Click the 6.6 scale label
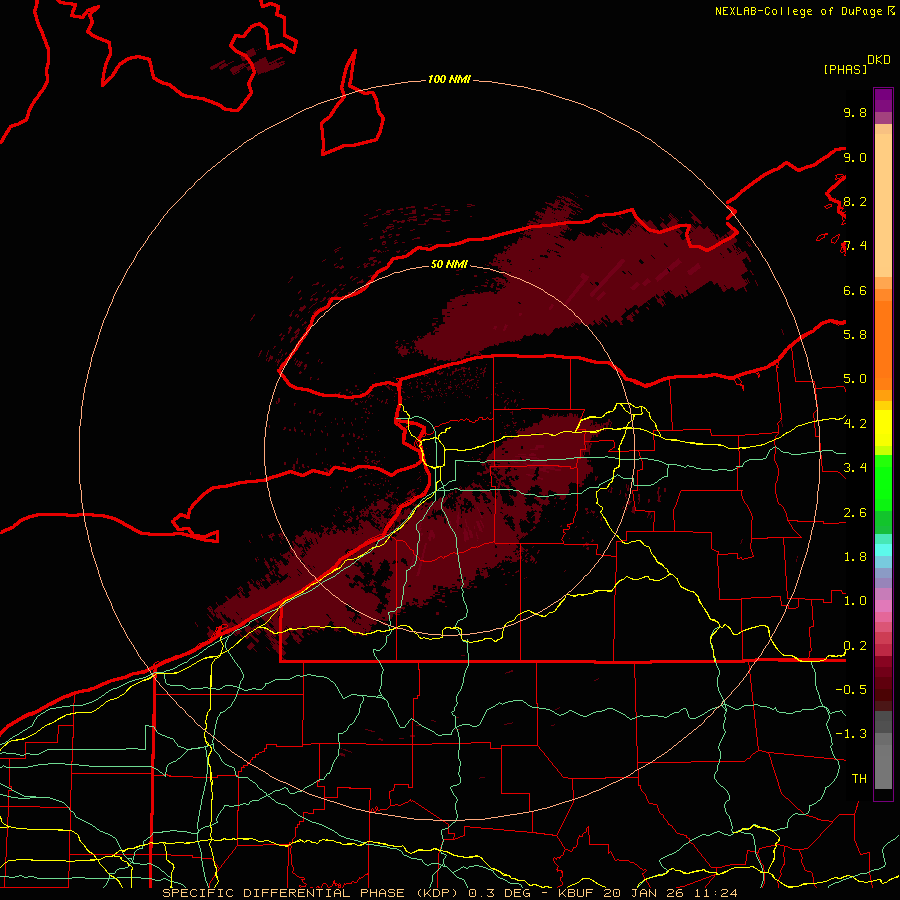 tap(855, 290)
